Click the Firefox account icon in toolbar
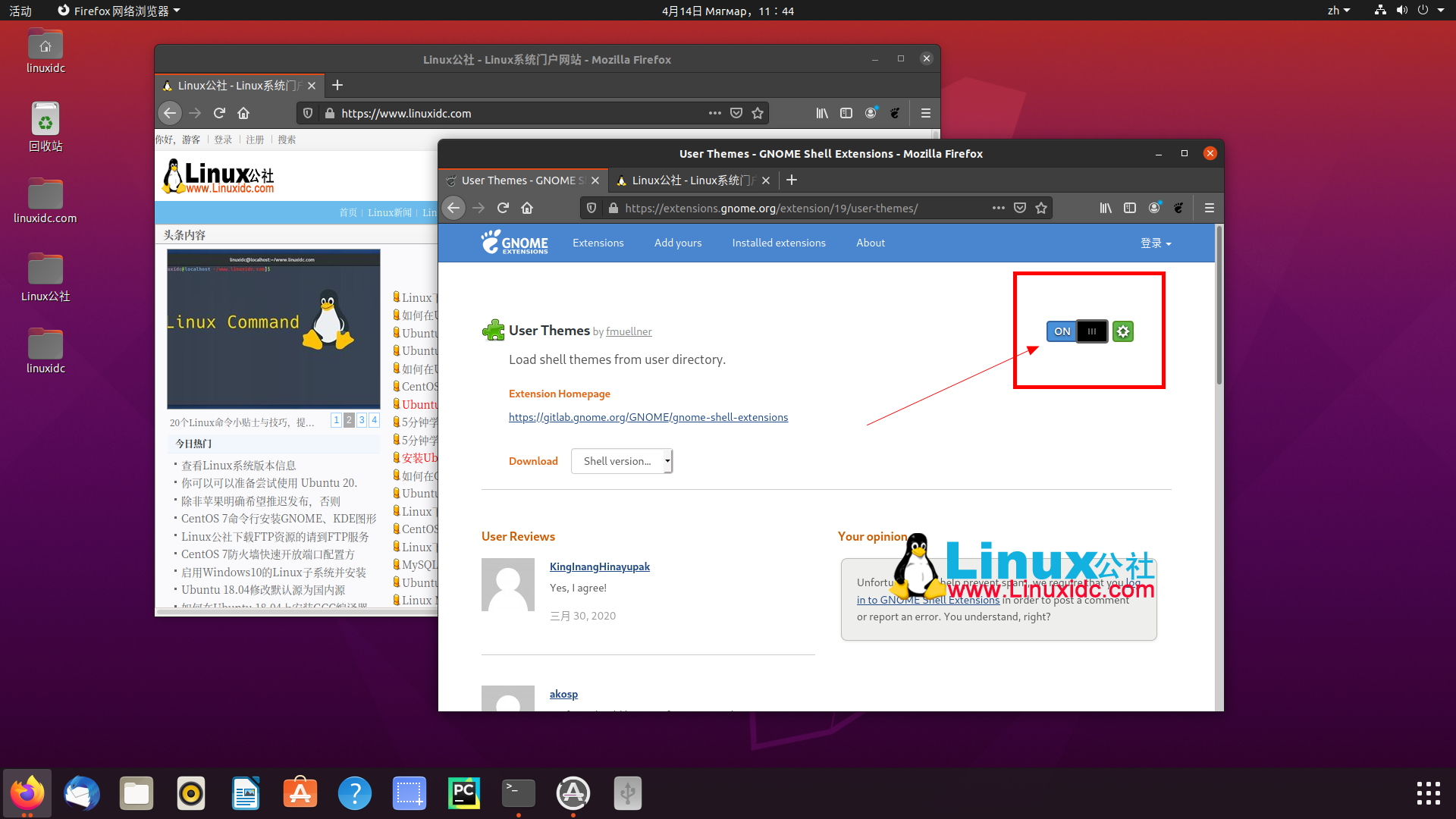The height and width of the screenshot is (819, 1456). click(1154, 208)
